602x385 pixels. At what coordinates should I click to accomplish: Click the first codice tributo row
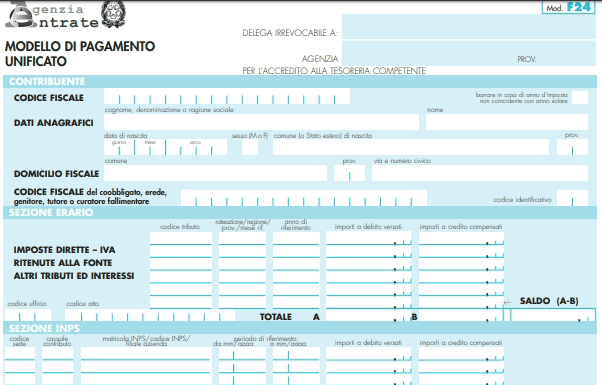click(181, 238)
